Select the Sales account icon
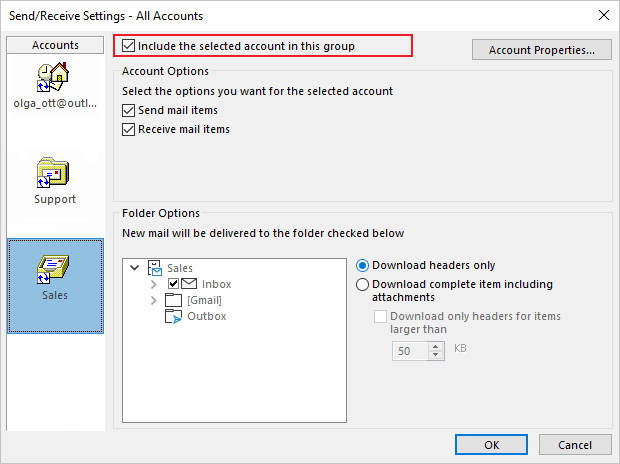620x464 pixels. (x=53, y=269)
